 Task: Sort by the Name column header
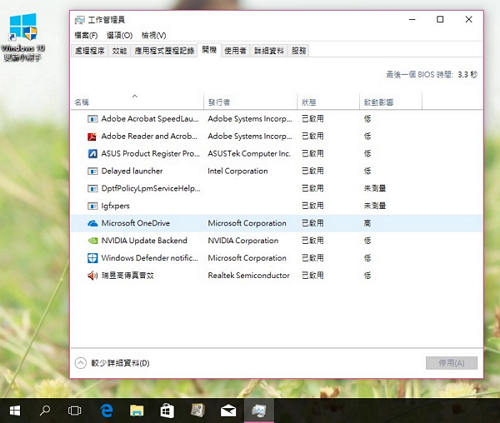point(137,102)
